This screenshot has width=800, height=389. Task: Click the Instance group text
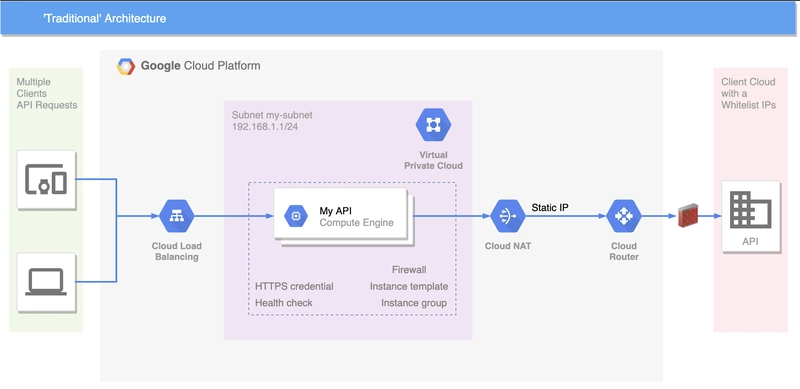414,303
